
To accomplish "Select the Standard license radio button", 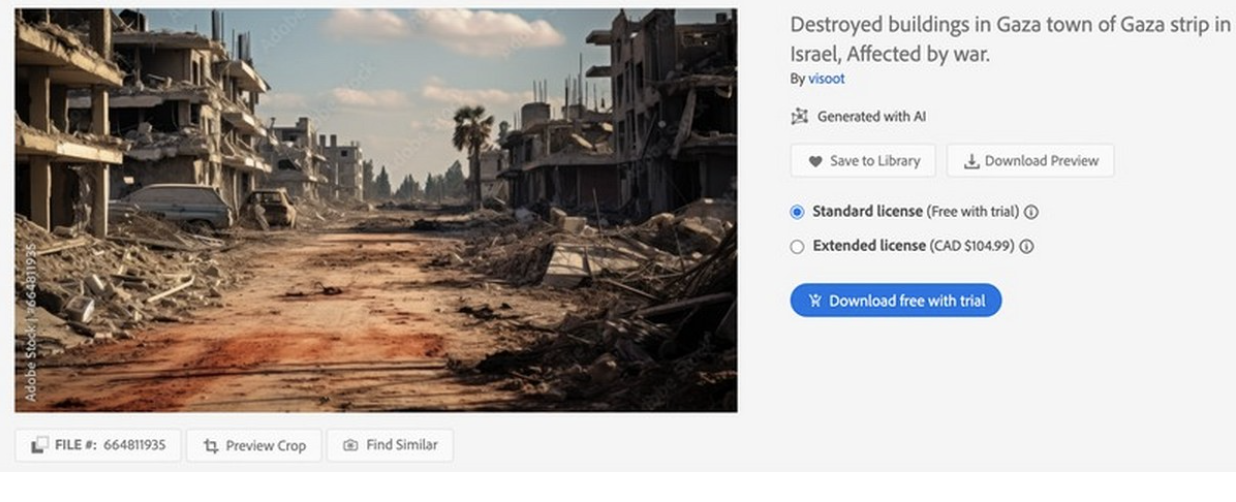I will click(797, 212).
